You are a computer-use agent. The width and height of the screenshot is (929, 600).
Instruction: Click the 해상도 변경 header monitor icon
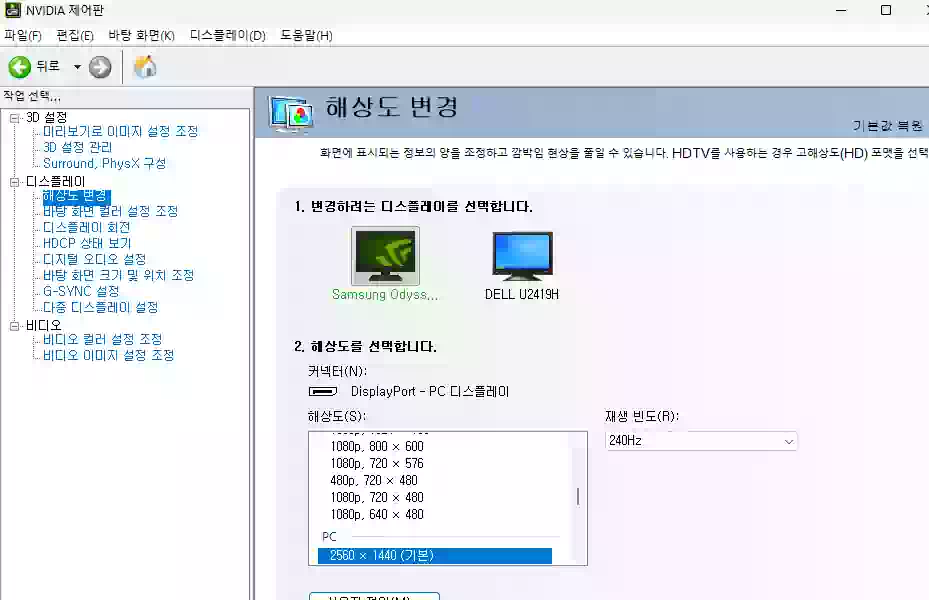[290, 113]
